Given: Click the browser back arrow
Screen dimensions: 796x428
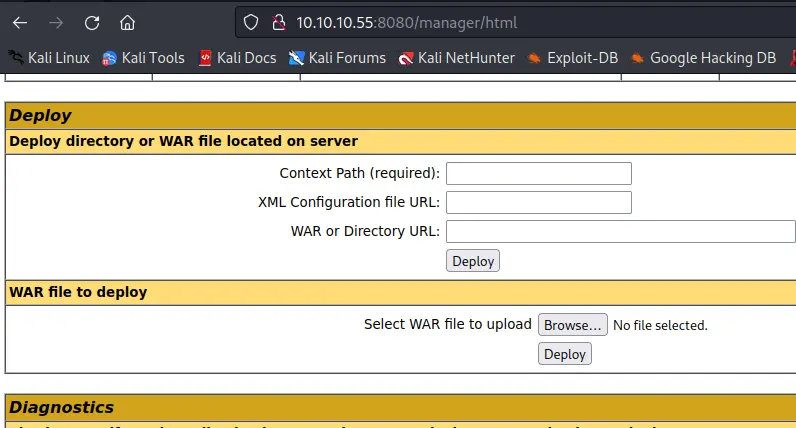Looking at the screenshot, I should [x=20, y=22].
